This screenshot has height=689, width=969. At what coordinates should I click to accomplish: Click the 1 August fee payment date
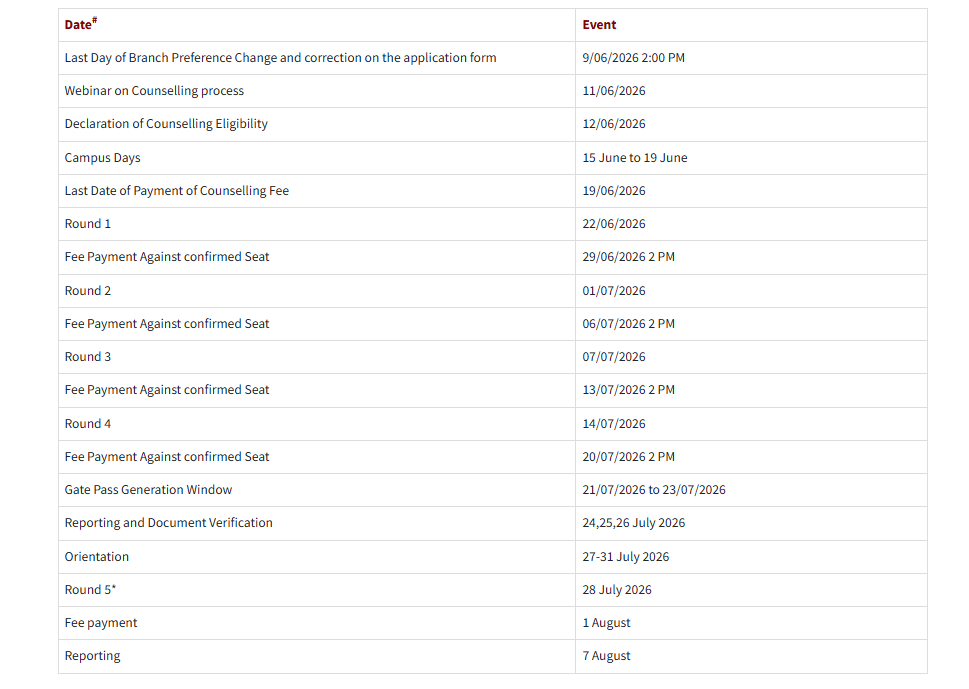606,623
